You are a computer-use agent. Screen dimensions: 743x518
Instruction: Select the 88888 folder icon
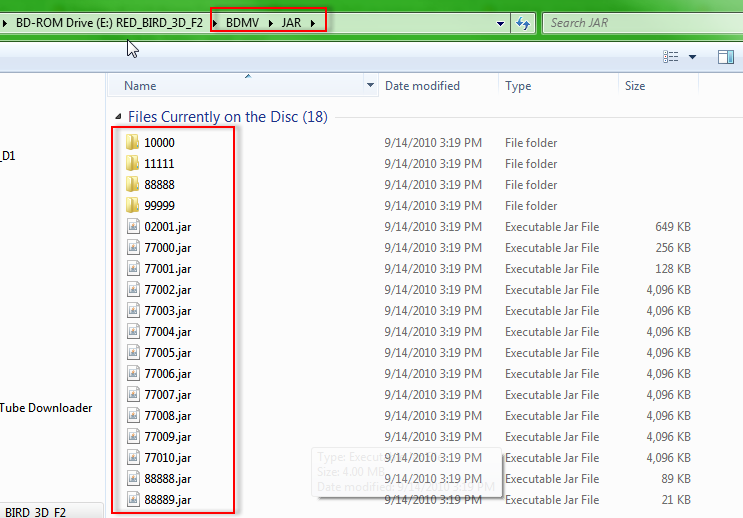point(132,185)
